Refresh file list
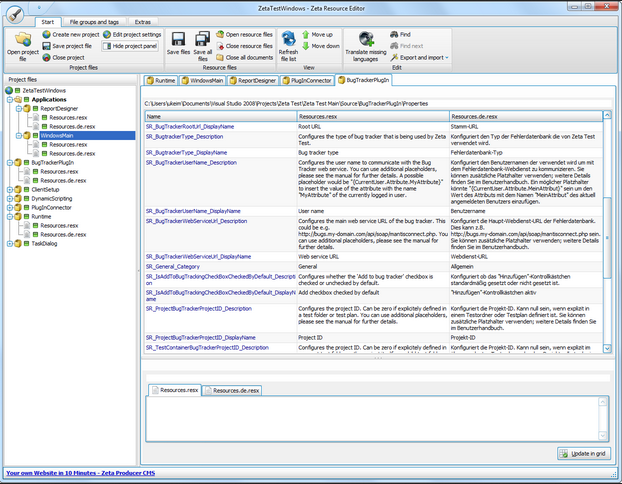Screen dimensions: 622x484 (x=288, y=46)
